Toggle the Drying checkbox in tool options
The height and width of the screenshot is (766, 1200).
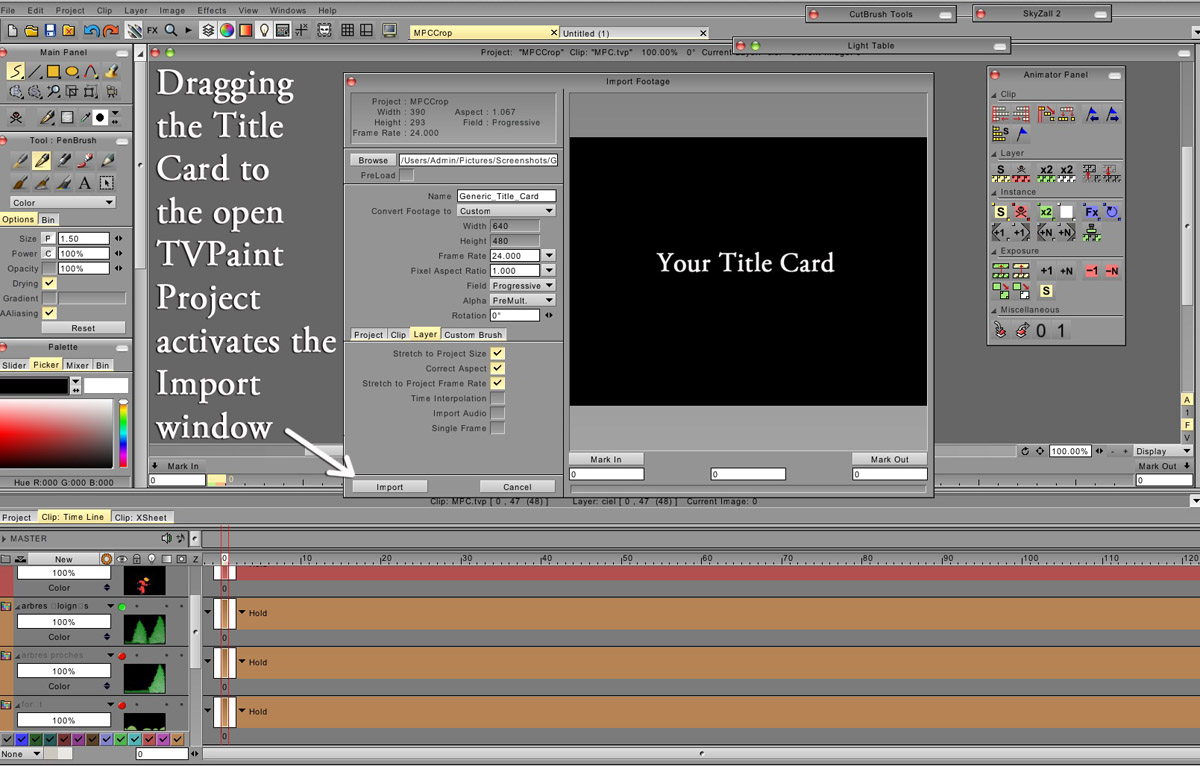pos(49,284)
